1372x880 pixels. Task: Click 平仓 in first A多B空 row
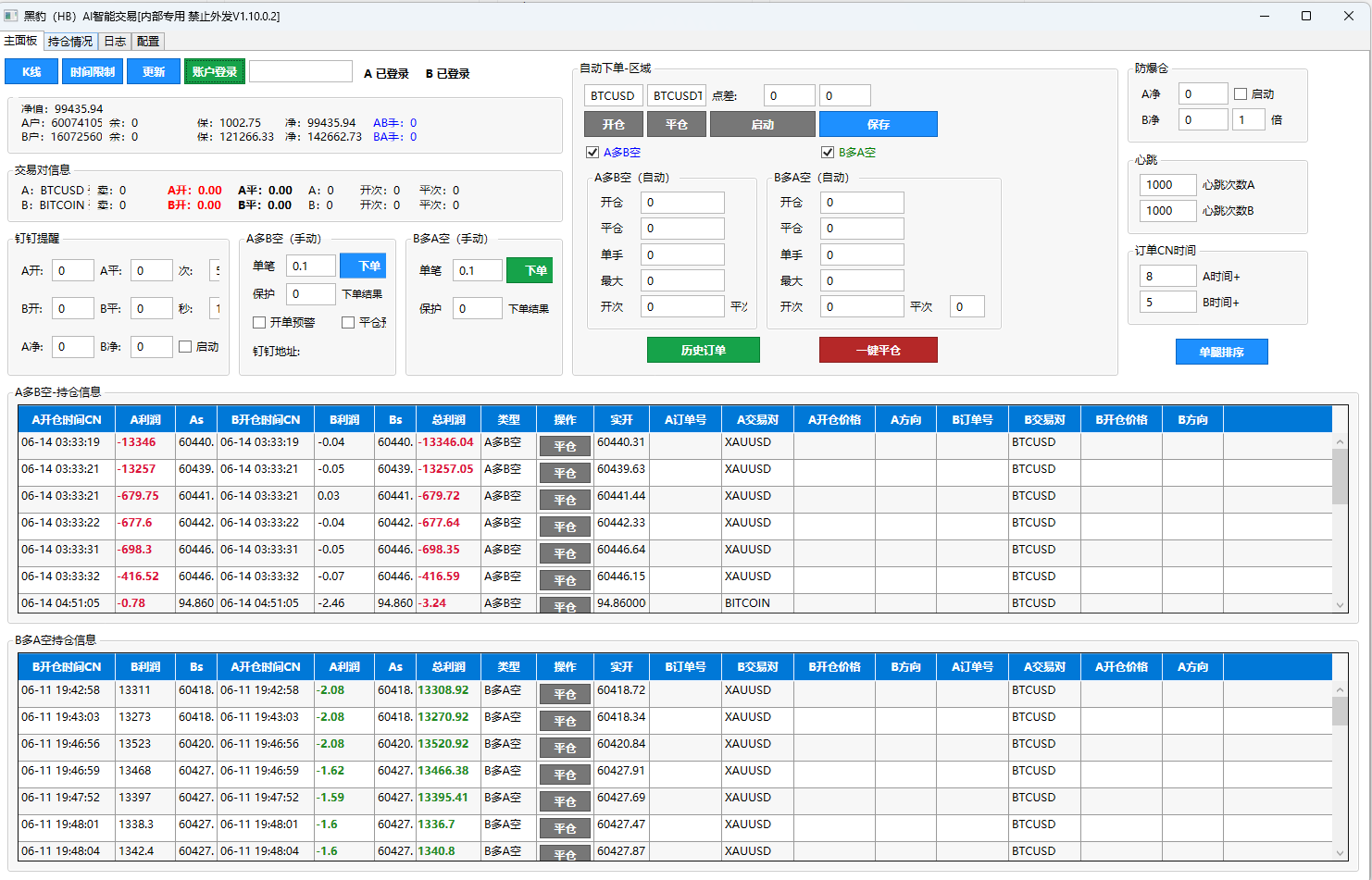(x=565, y=447)
